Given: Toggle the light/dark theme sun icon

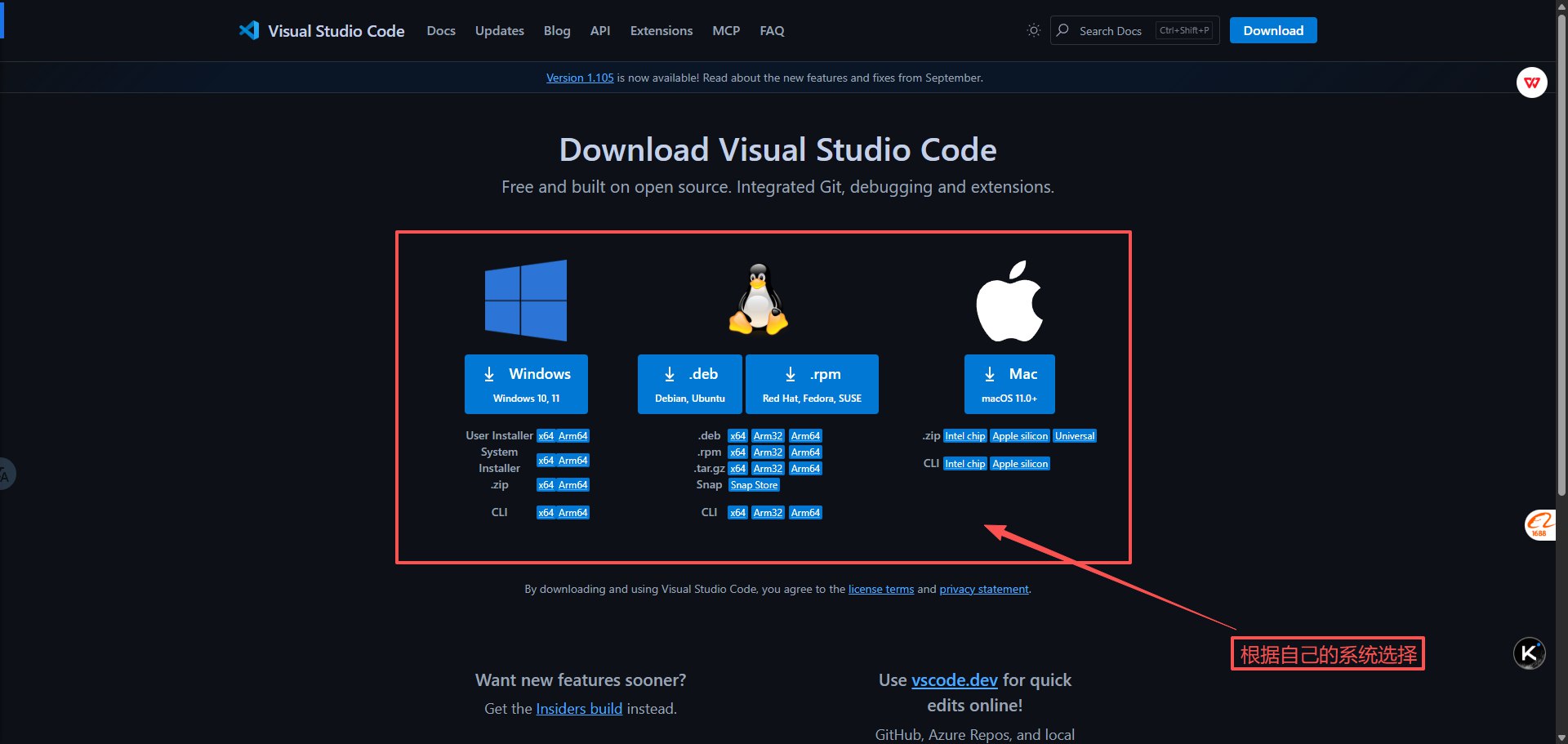Looking at the screenshot, I should pos(1033,30).
